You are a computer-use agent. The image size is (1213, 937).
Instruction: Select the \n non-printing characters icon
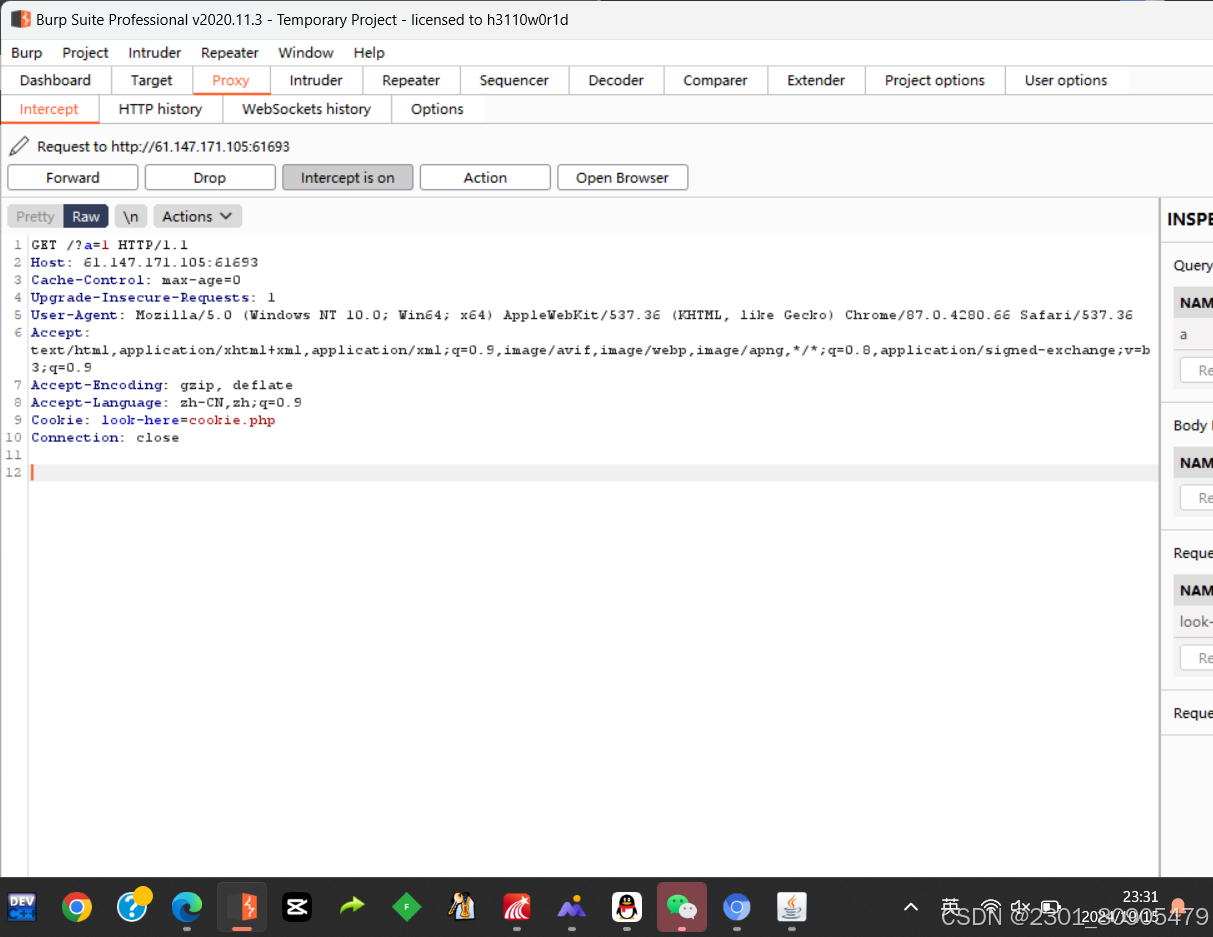pyautogui.click(x=130, y=216)
